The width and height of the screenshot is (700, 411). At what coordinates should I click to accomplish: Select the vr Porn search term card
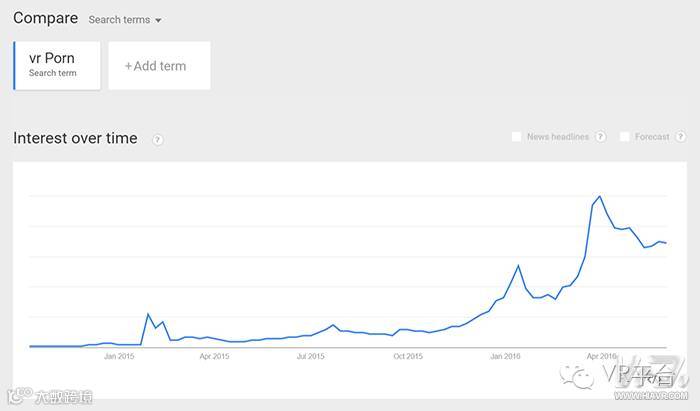[58, 65]
